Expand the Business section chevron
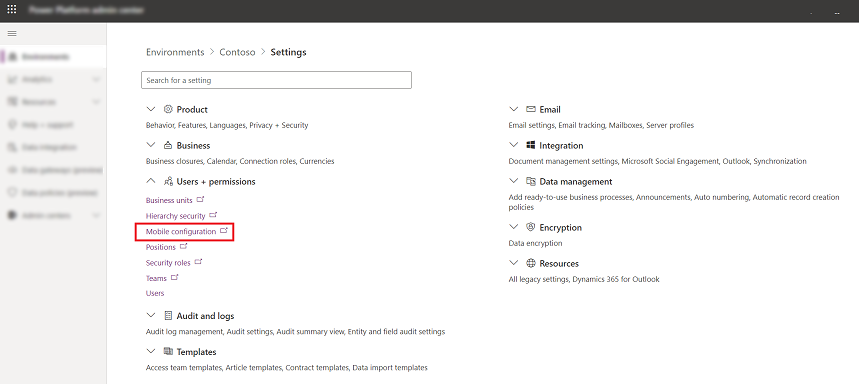Viewport: 859px width, 384px height. [151, 145]
